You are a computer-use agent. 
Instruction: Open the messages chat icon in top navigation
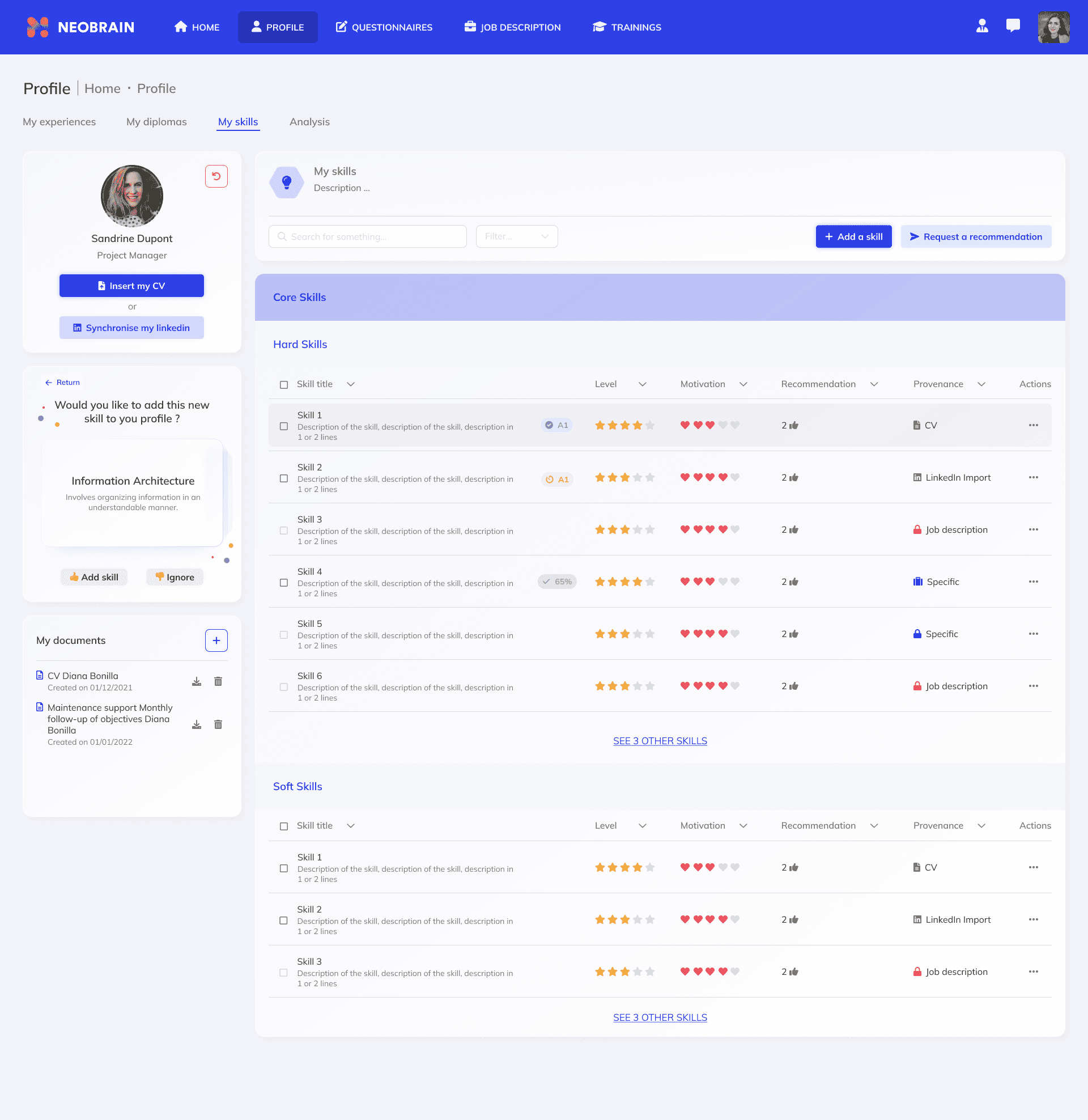click(x=1013, y=26)
